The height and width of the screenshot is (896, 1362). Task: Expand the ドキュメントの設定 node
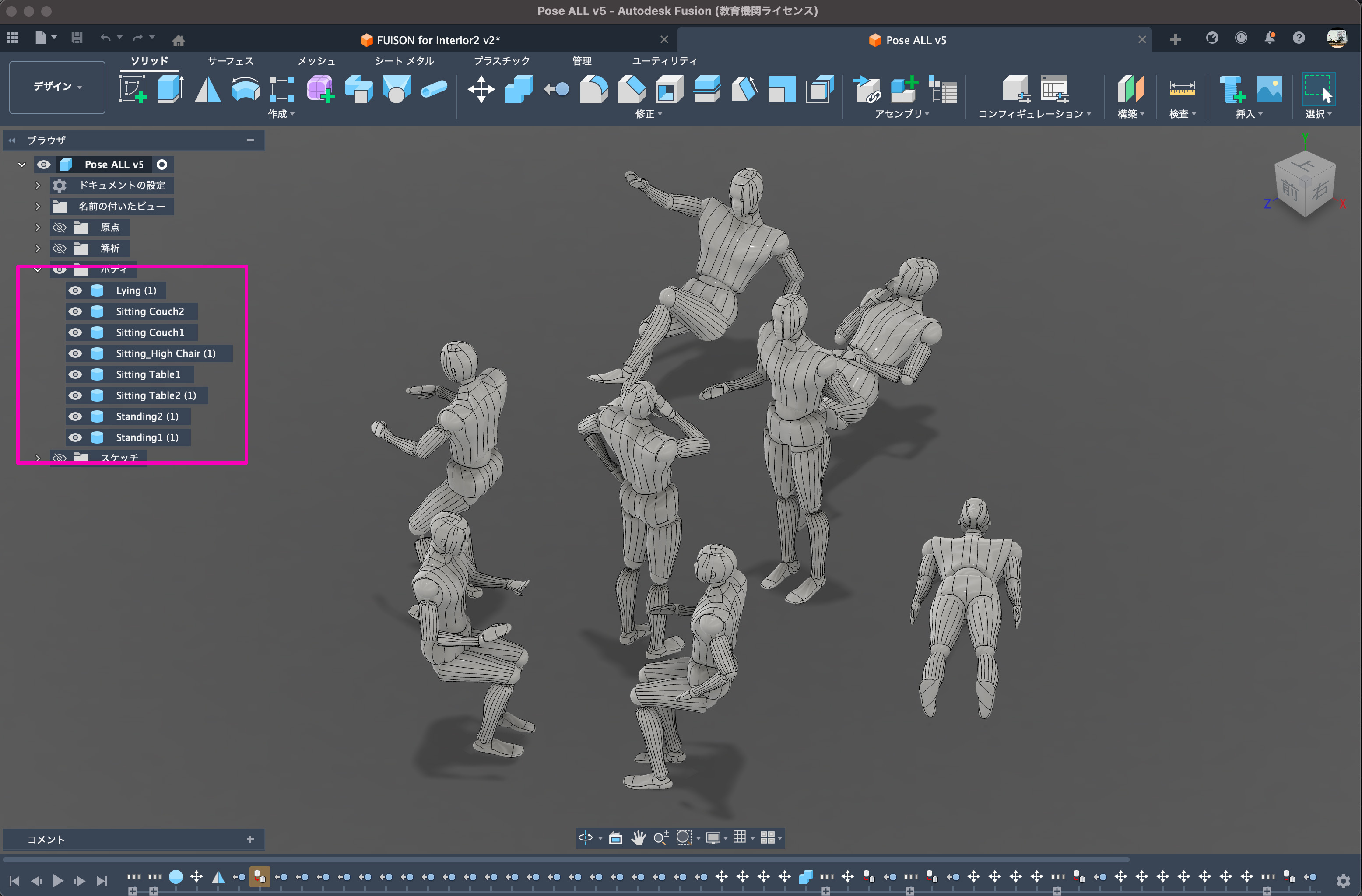[x=38, y=185]
